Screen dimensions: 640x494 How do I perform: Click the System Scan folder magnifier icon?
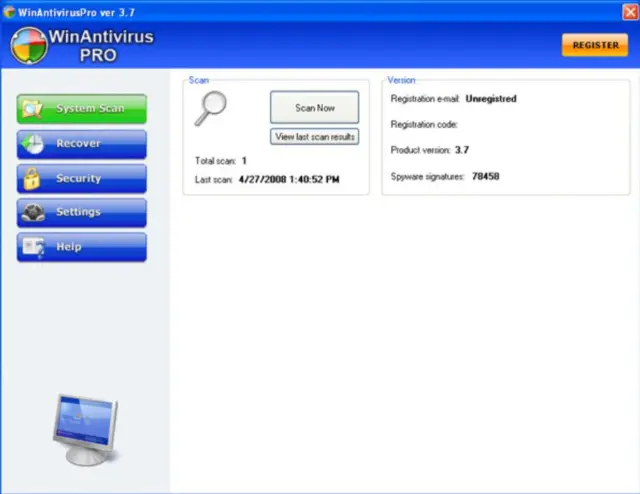[x=32, y=109]
